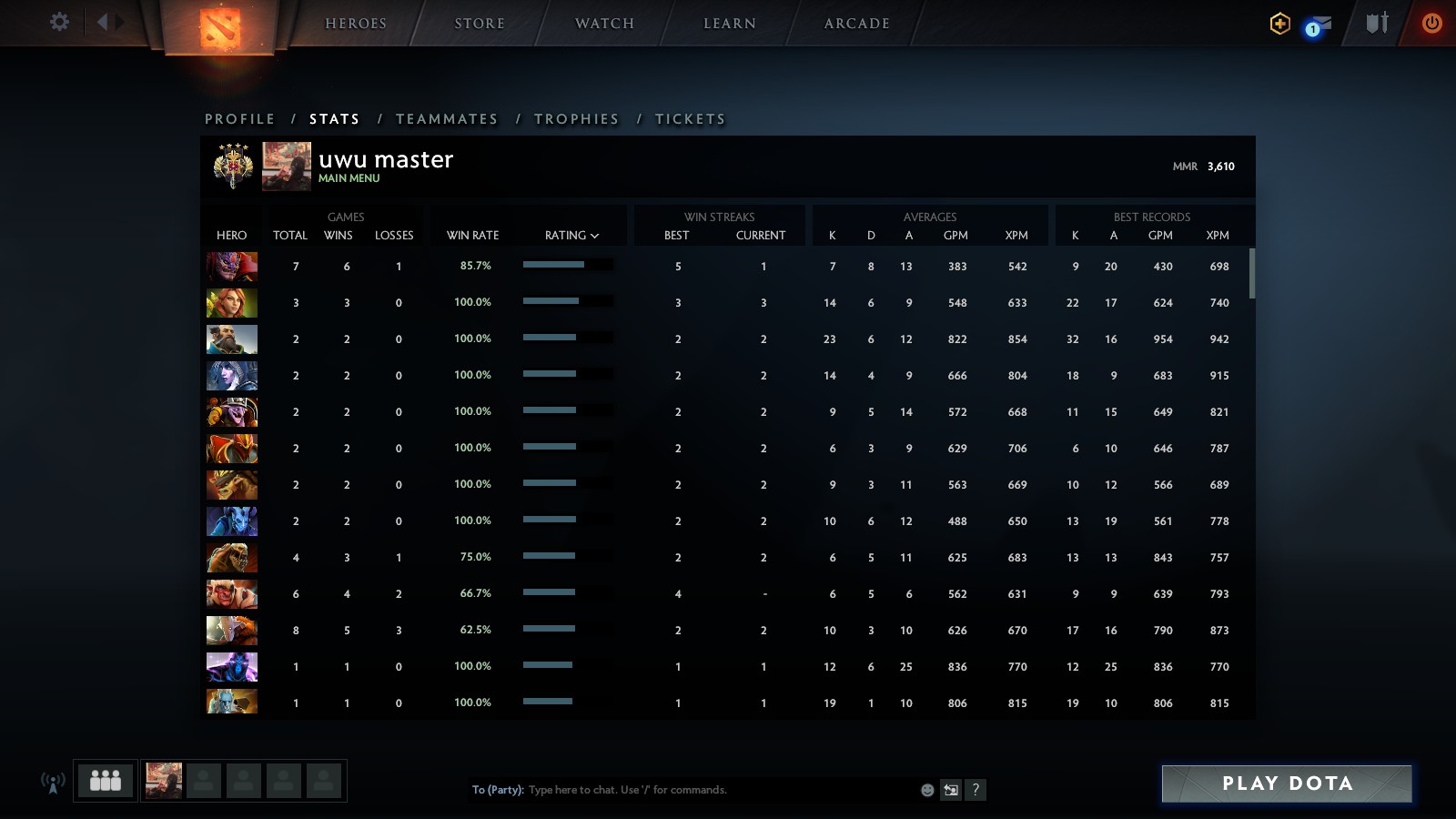The height and width of the screenshot is (819, 1456).
Task: Select hero portrait with 85.7% win rate
Action: click(x=232, y=267)
